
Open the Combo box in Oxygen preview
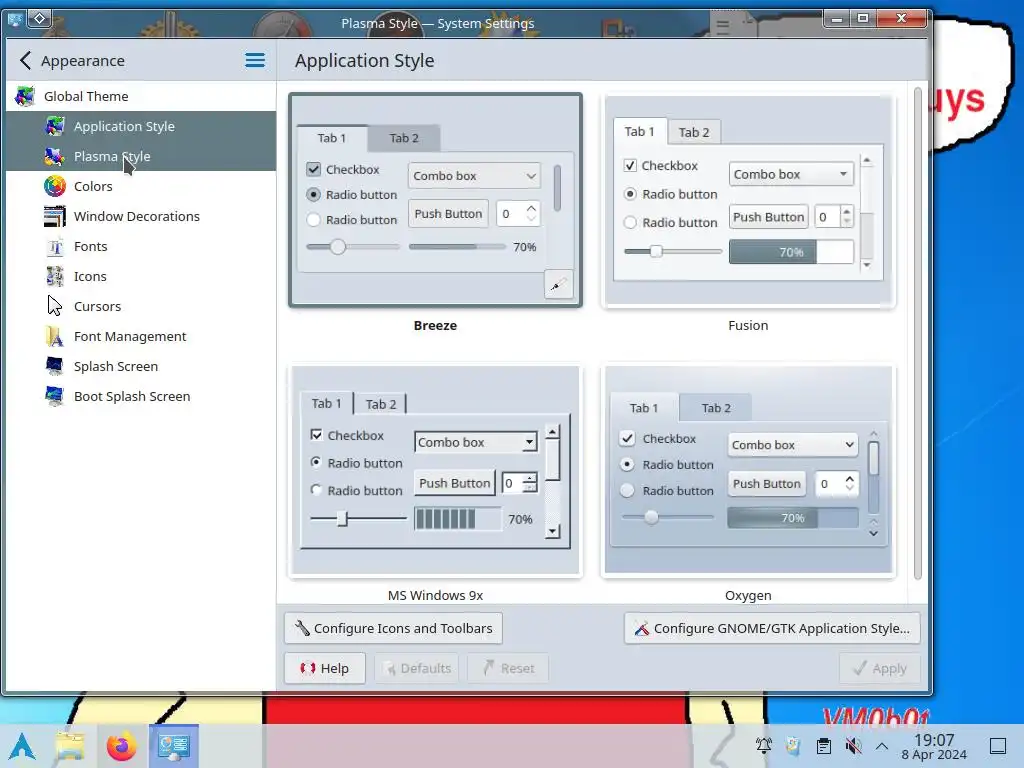point(793,445)
